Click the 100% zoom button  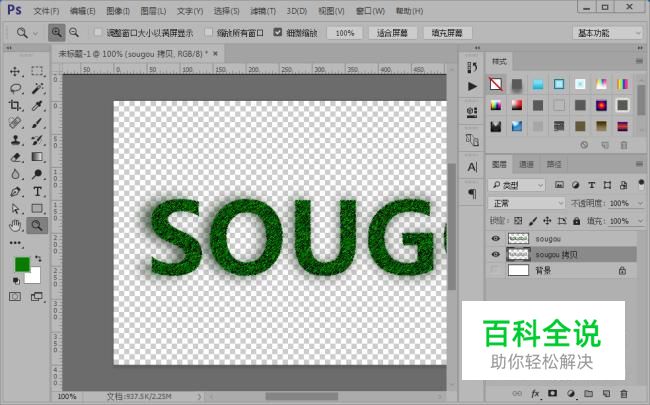pyautogui.click(x=344, y=33)
